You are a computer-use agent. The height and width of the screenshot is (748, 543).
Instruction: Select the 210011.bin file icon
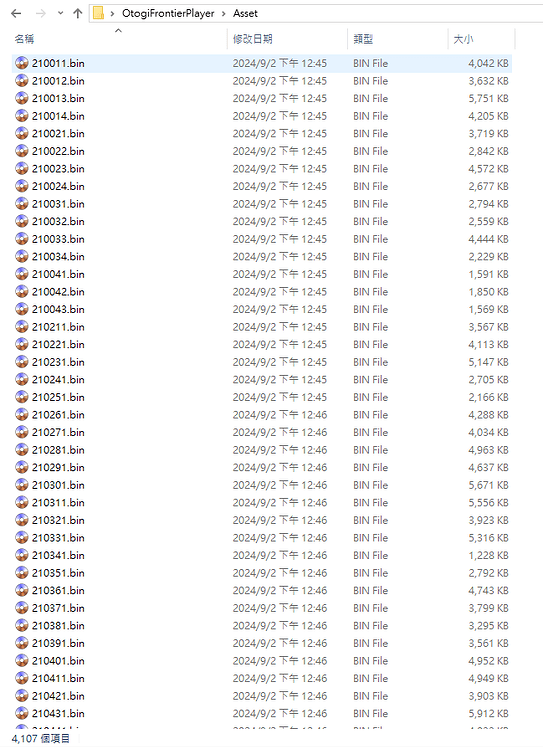(21, 63)
